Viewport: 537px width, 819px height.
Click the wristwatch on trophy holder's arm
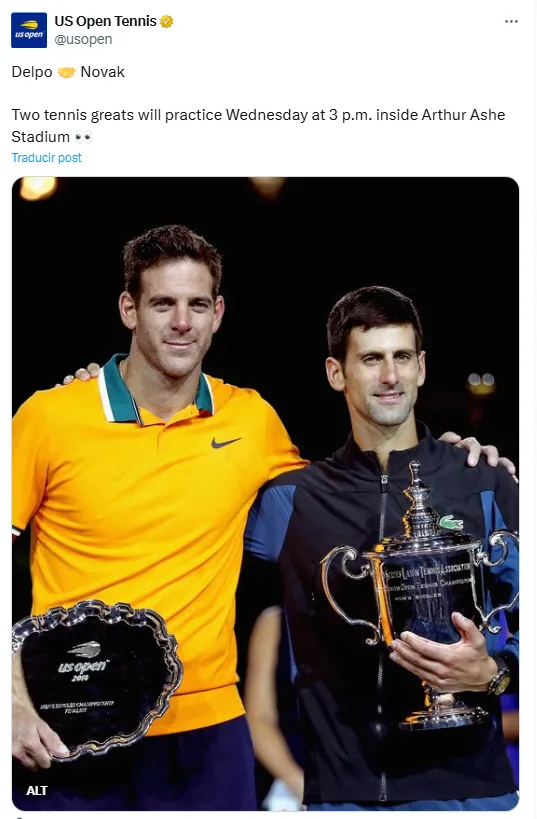coord(500,677)
